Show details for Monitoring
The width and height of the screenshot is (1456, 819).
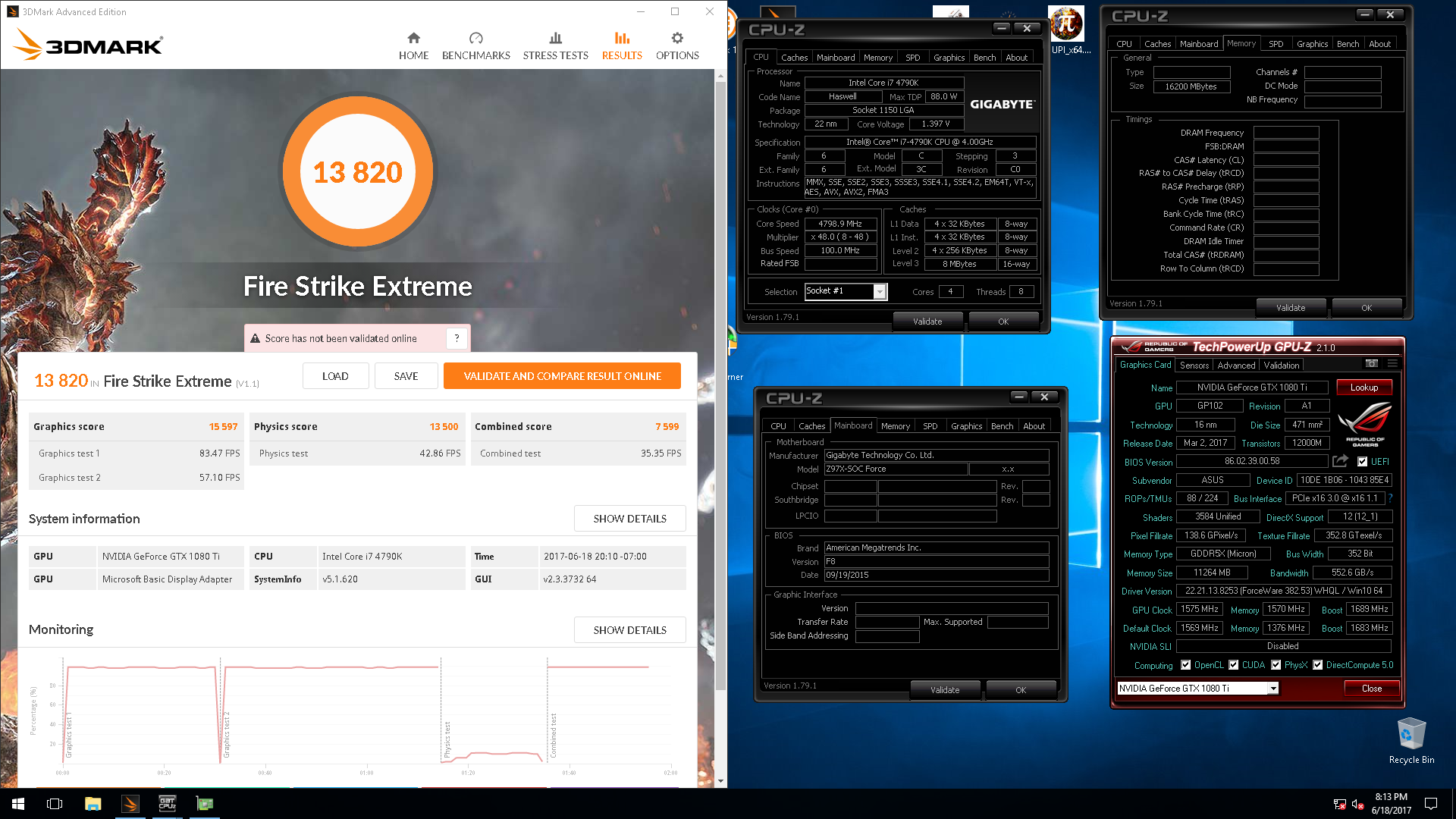tap(629, 630)
